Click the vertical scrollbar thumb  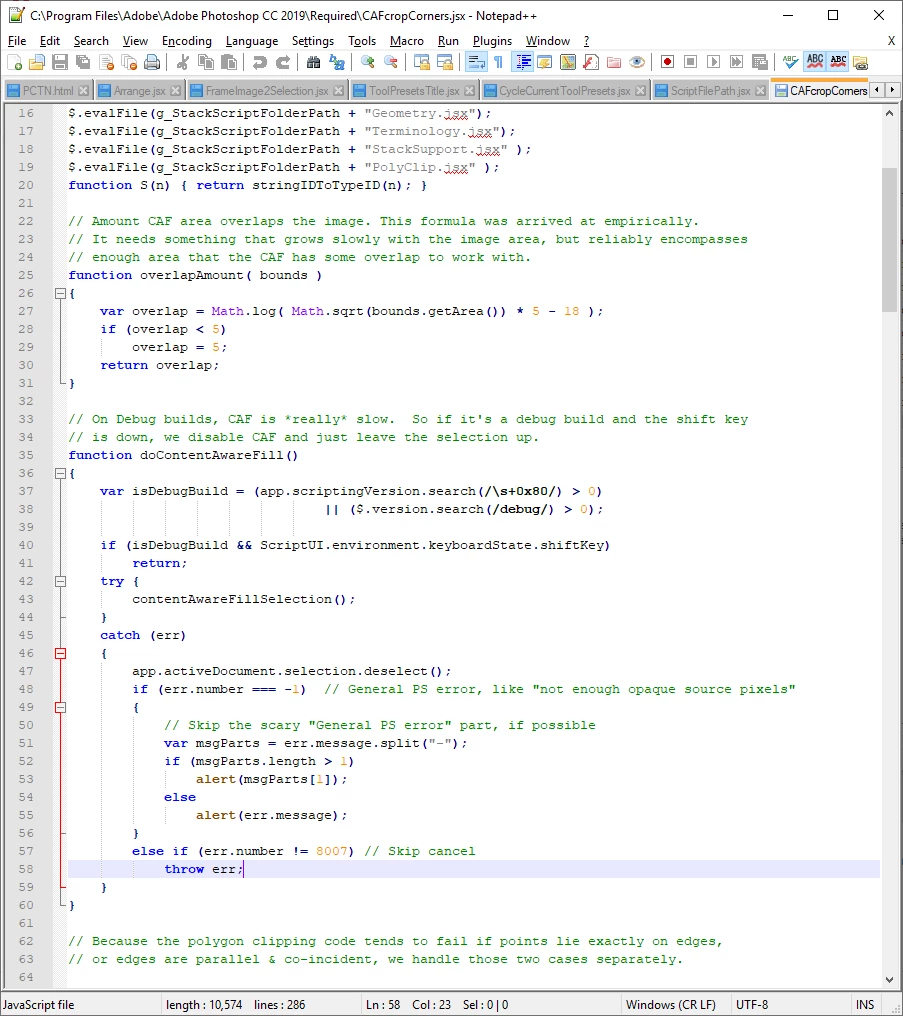889,240
